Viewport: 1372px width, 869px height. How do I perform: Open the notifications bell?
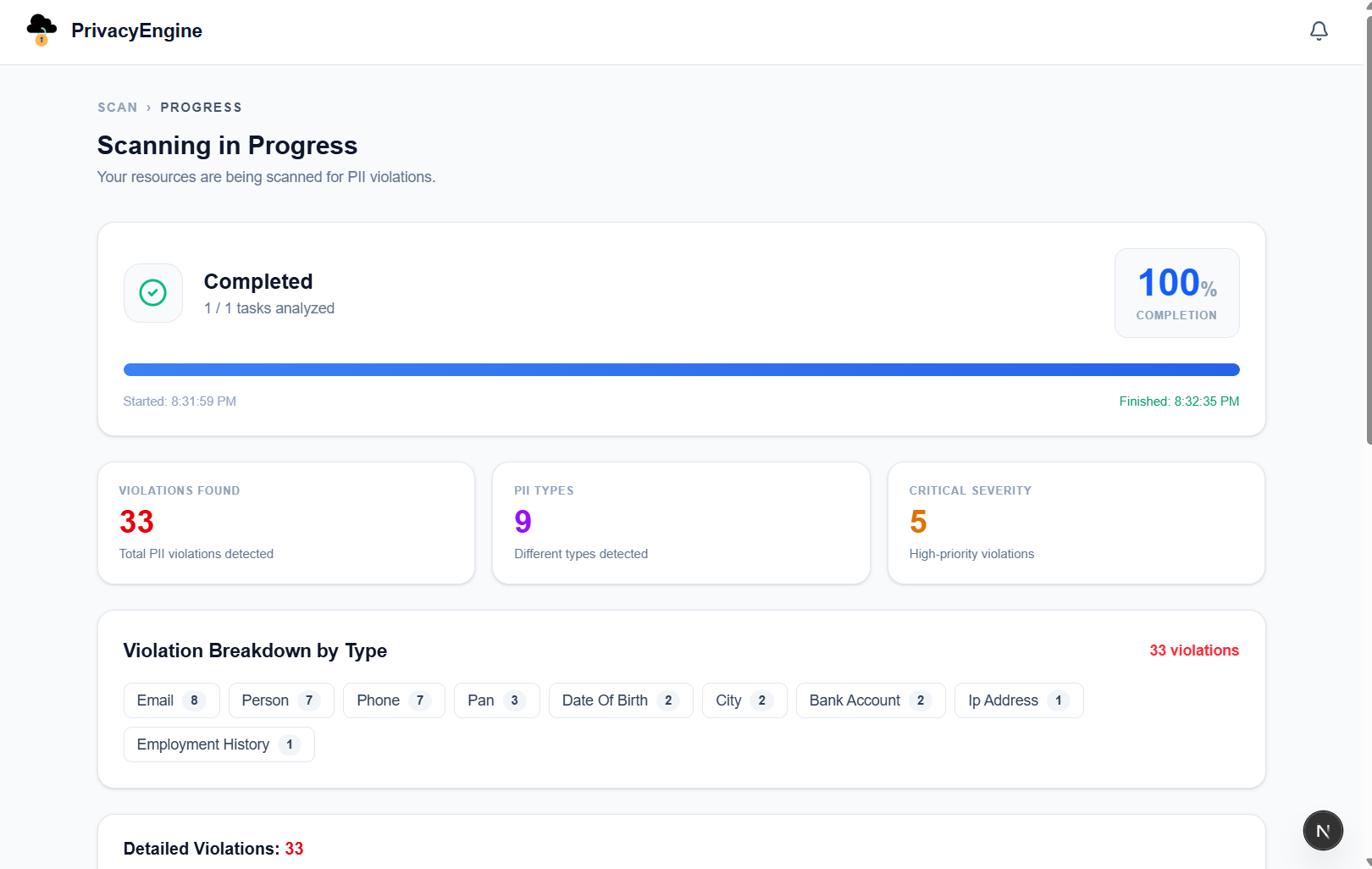pos(1319,31)
